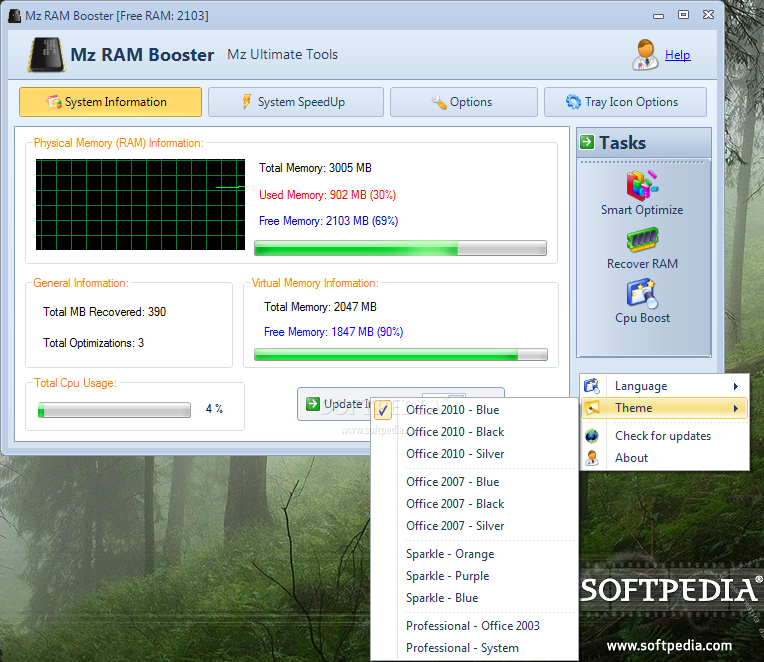Viewport: 764px width, 662px height.
Task: Click the Tray Icon Options gear icon
Action: point(573,102)
